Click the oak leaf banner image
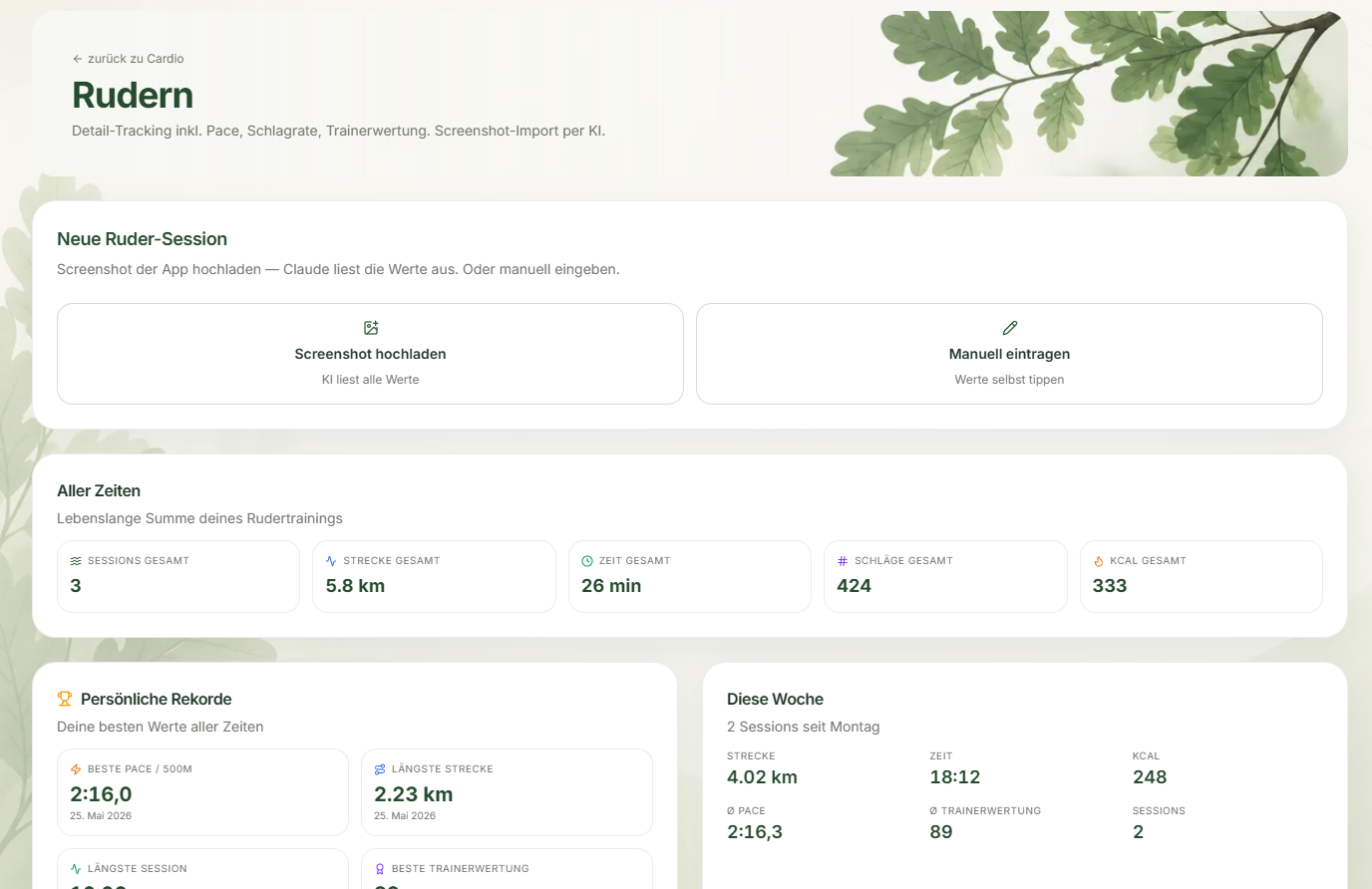1372x889 pixels. click(1089, 94)
